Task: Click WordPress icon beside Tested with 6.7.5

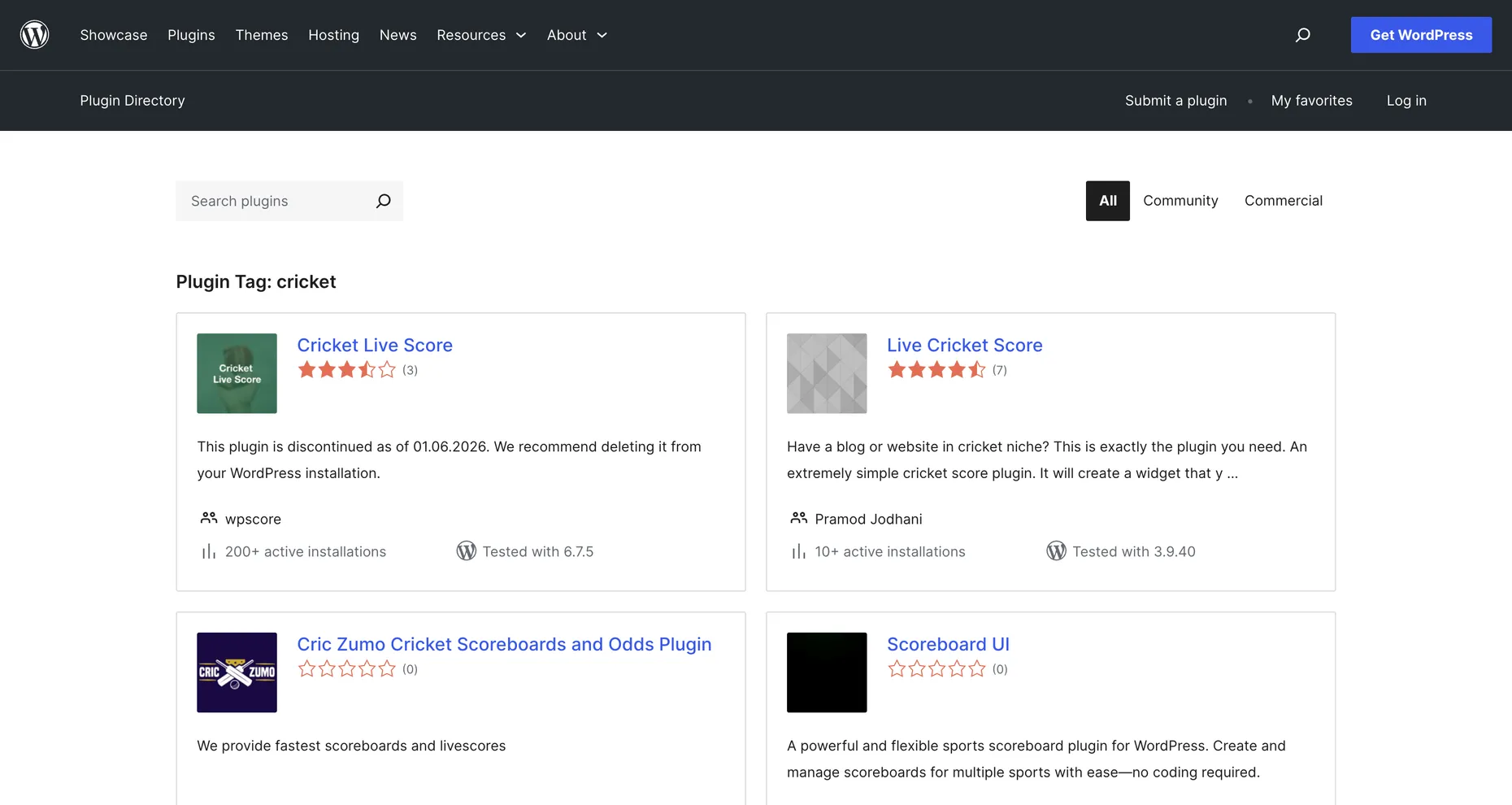Action: 467,551
